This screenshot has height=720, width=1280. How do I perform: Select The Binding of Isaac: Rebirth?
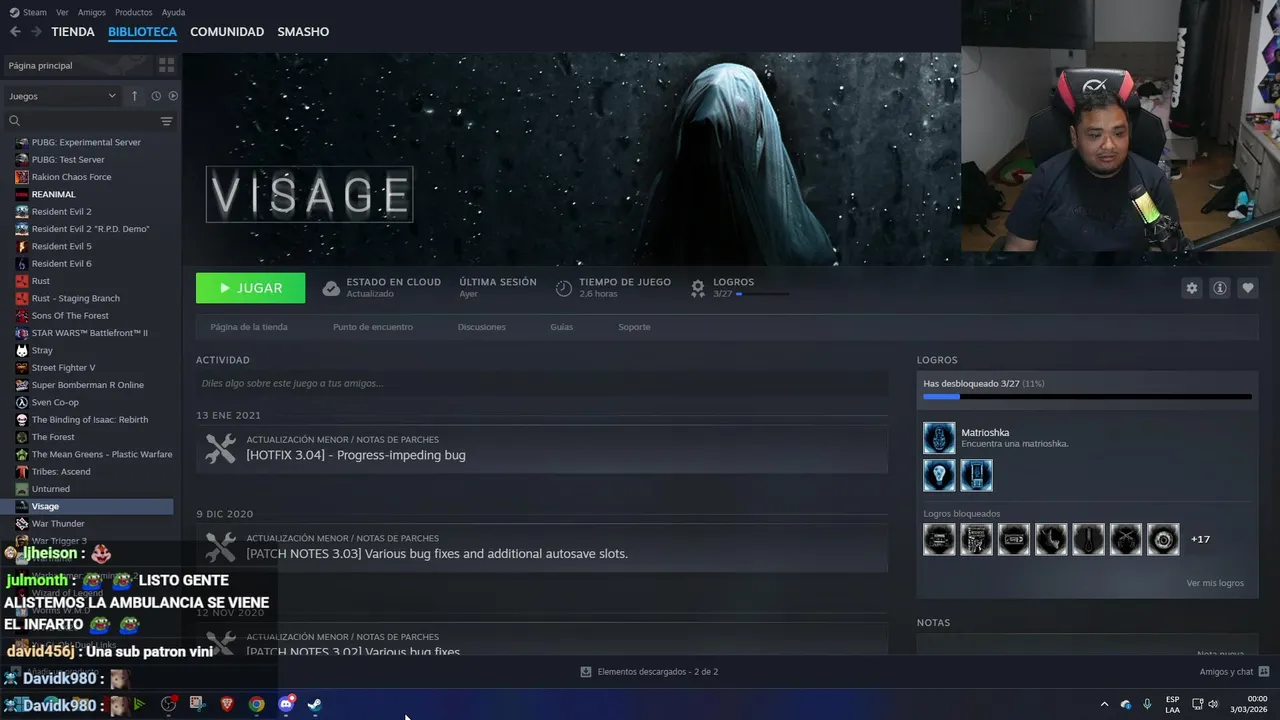(91, 419)
